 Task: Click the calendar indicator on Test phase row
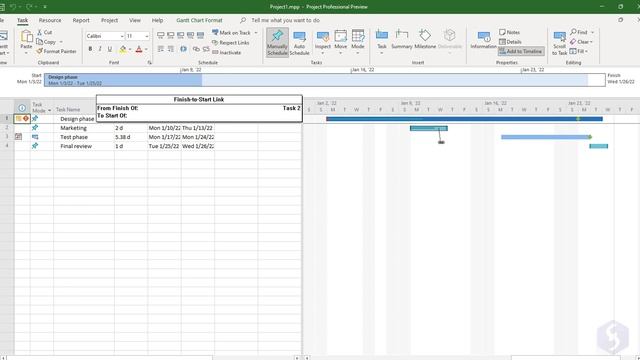pos(18,137)
